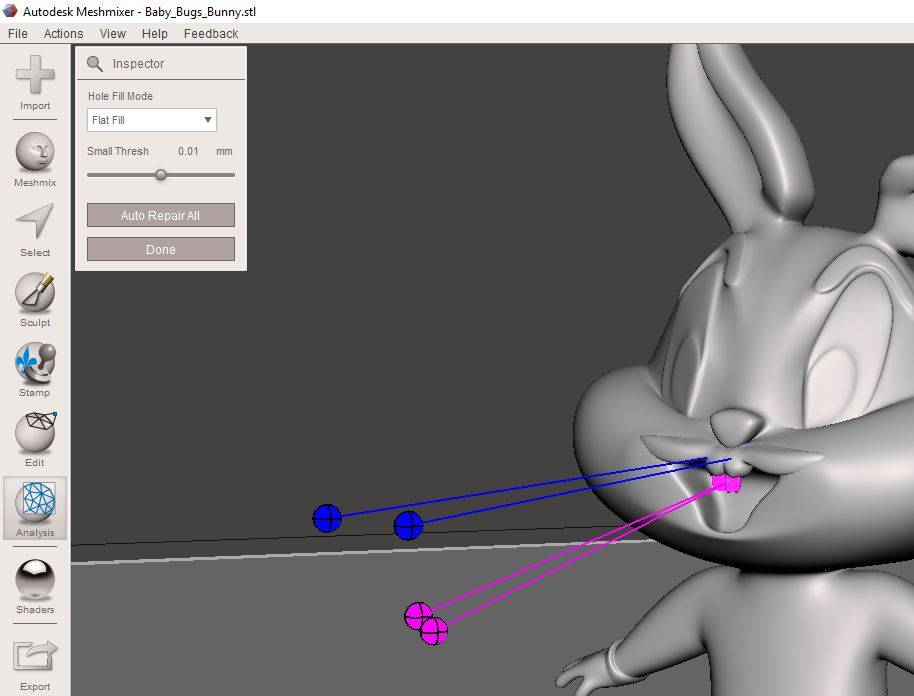Image resolution: width=914 pixels, height=696 pixels.
Task: Click the left blue defect sphere marker
Action: 327,518
